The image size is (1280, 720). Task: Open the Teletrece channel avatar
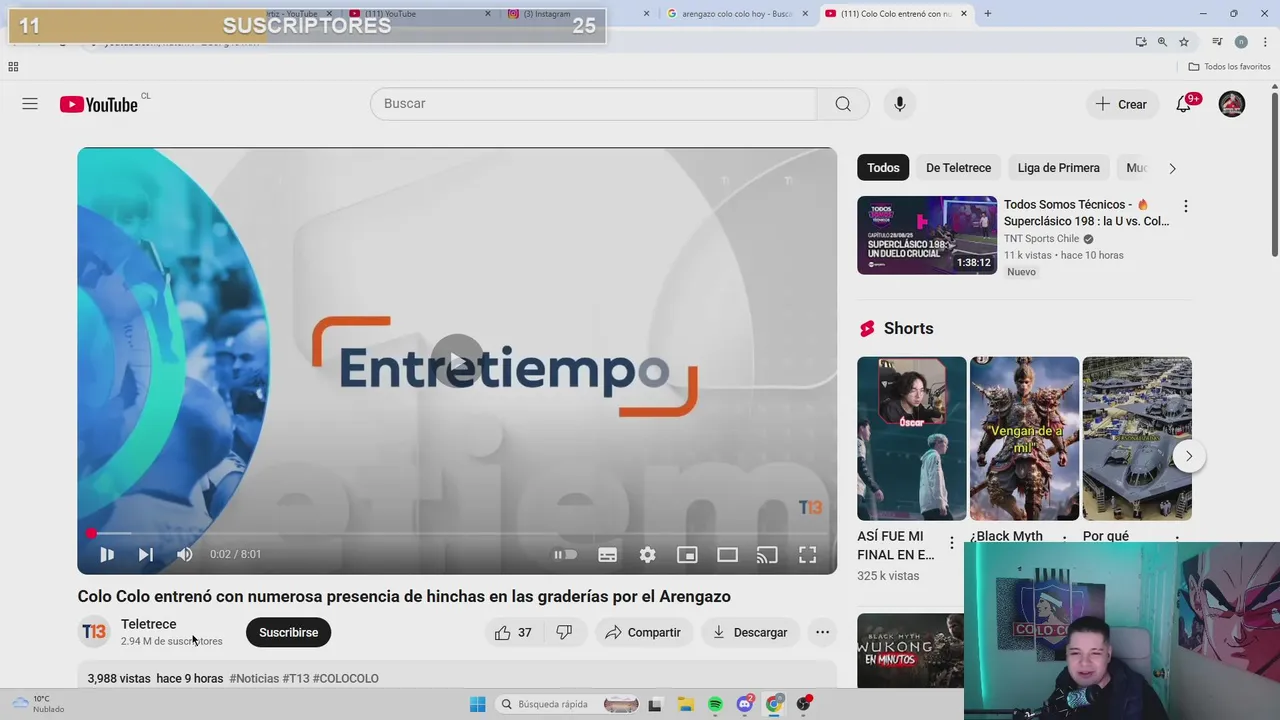[94, 632]
